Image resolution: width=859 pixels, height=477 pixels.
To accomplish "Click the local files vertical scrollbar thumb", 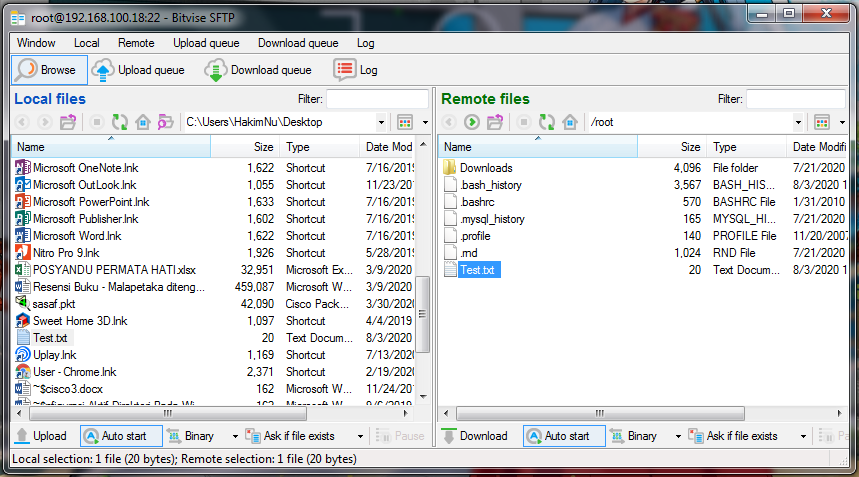I will pos(422,314).
